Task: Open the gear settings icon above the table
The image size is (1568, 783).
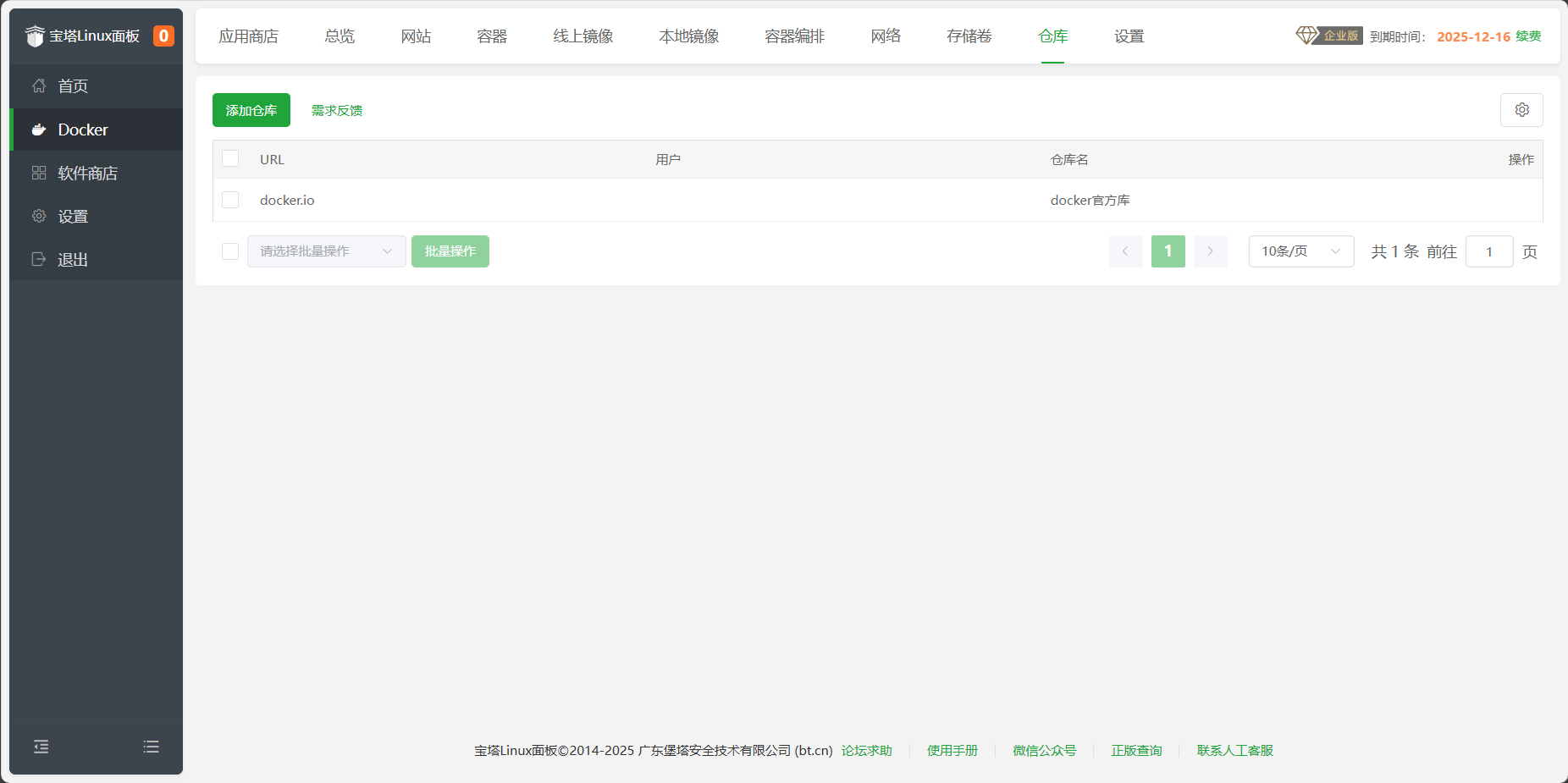Action: 1521,109
